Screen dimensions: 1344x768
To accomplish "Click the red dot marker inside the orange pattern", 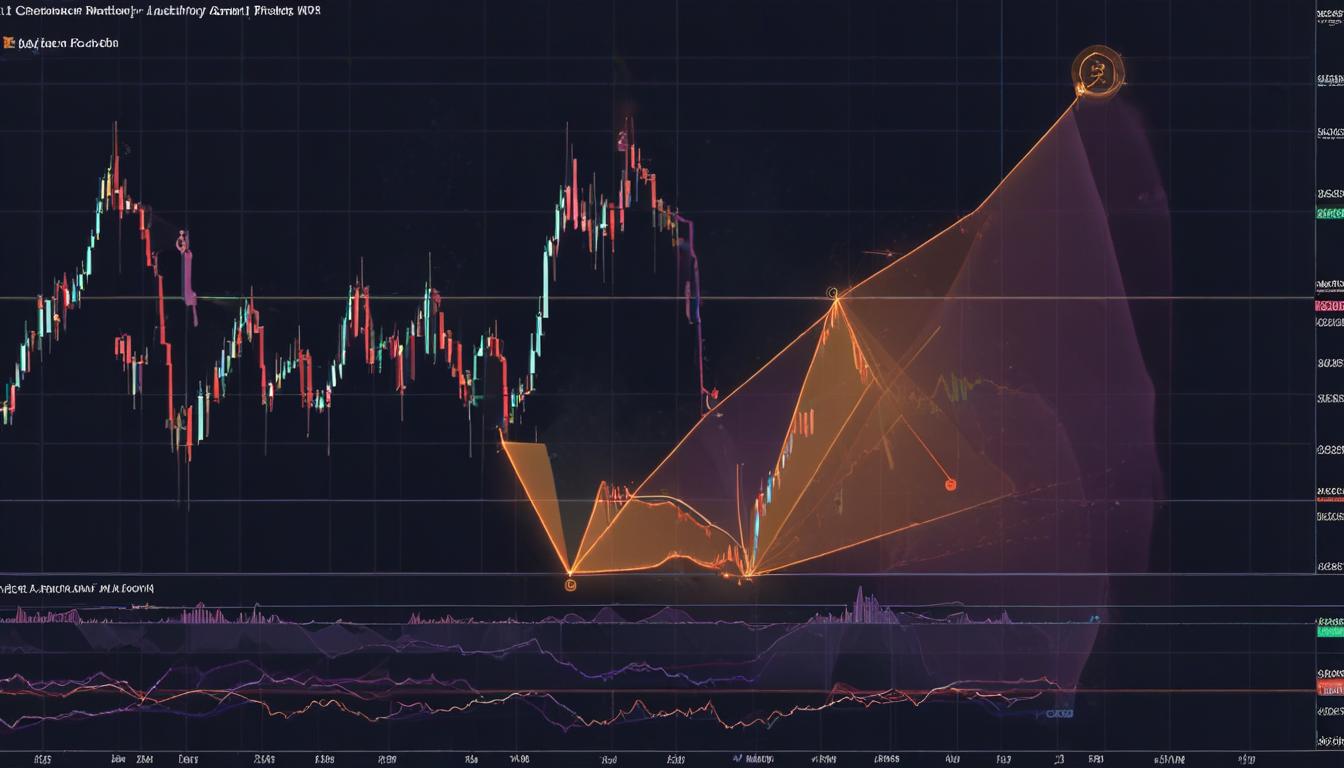I will (x=950, y=485).
